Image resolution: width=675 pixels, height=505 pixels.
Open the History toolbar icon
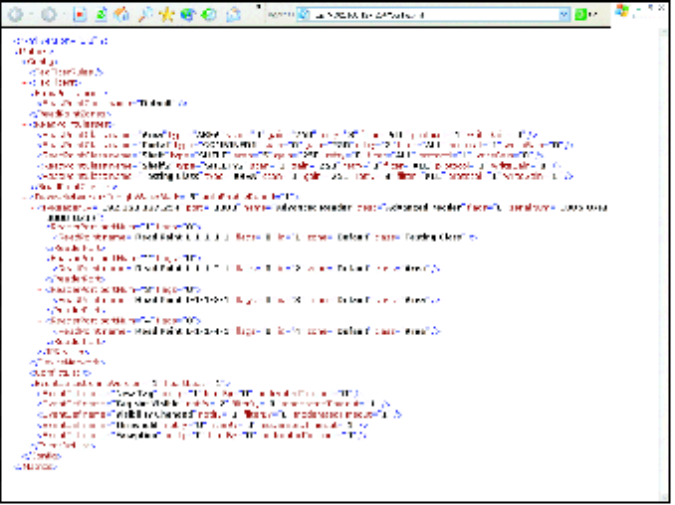pyautogui.click(x=209, y=15)
